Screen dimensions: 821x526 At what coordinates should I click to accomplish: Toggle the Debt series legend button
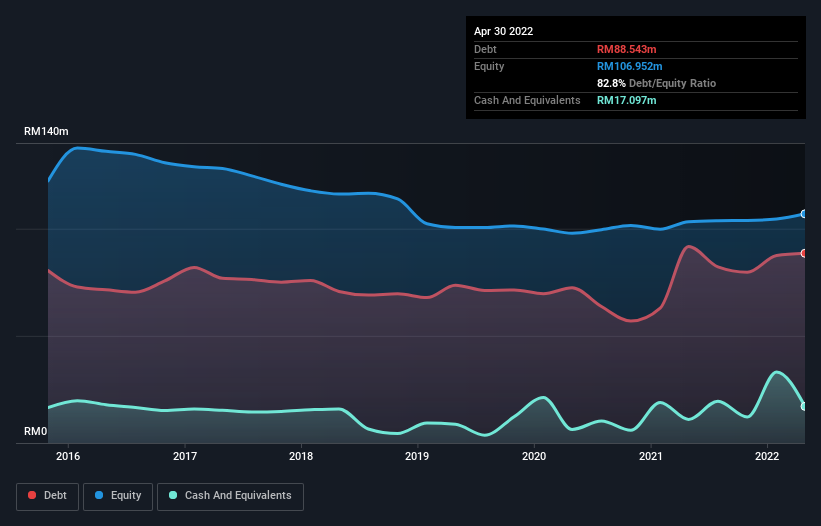tap(47, 496)
